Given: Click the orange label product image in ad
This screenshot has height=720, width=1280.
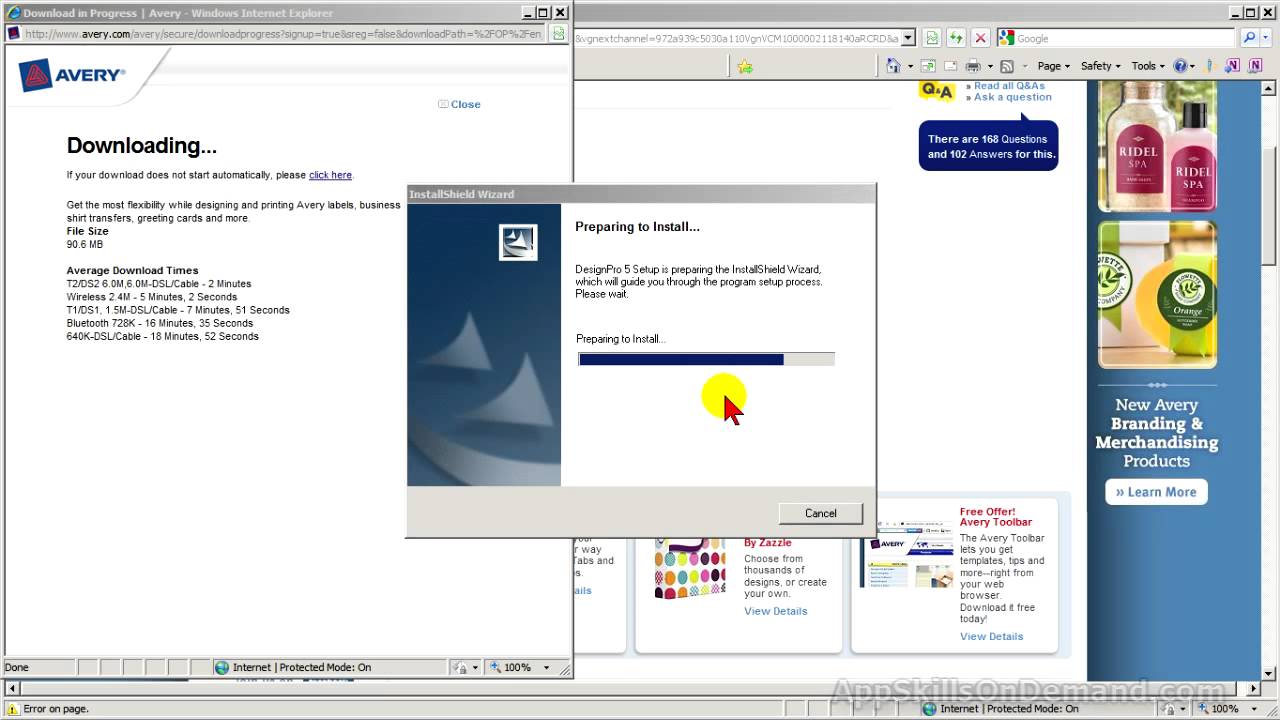Looking at the screenshot, I should tap(1157, 295).
